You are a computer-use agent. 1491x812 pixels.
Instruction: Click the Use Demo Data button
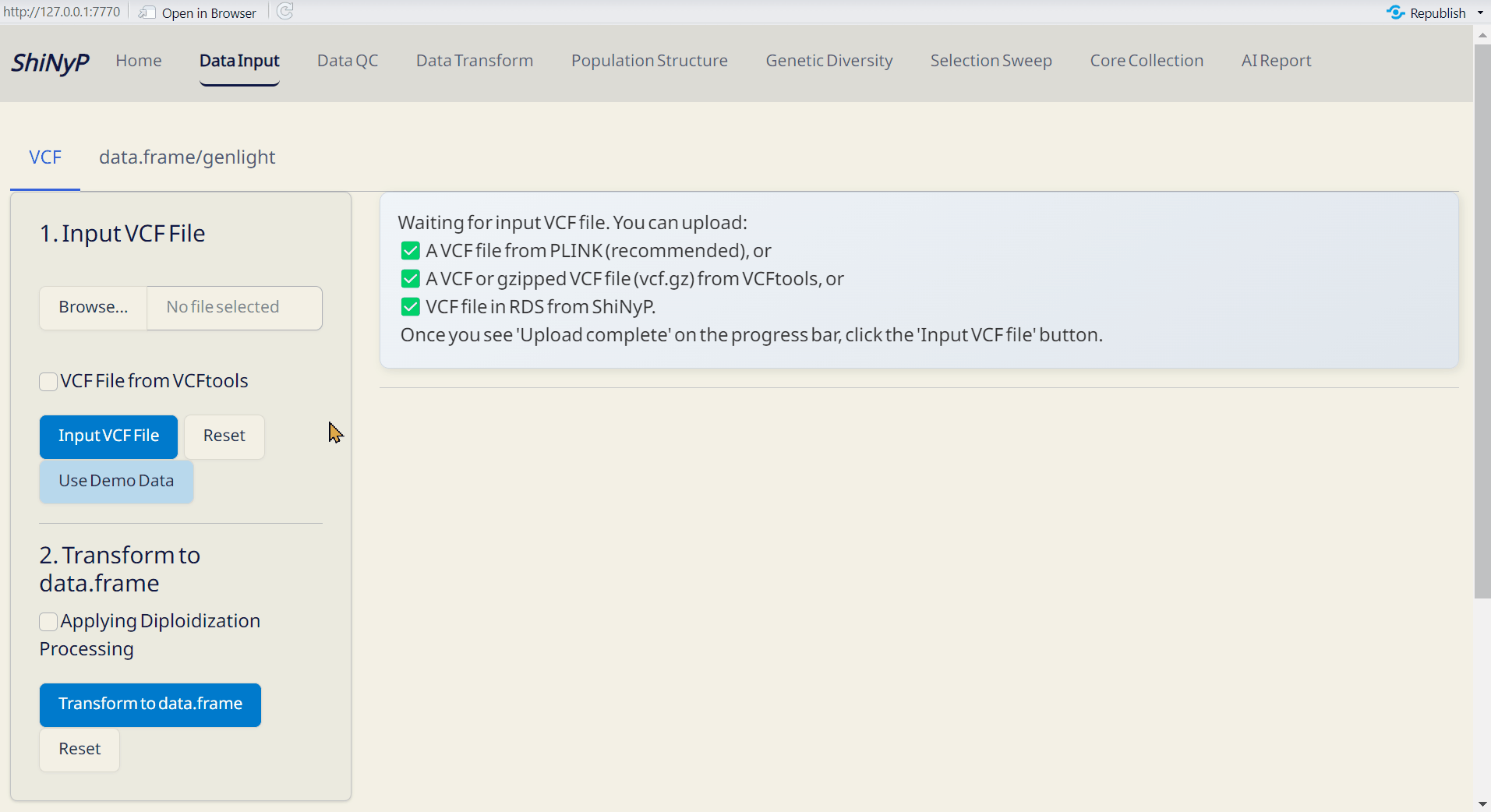(116, 482)
